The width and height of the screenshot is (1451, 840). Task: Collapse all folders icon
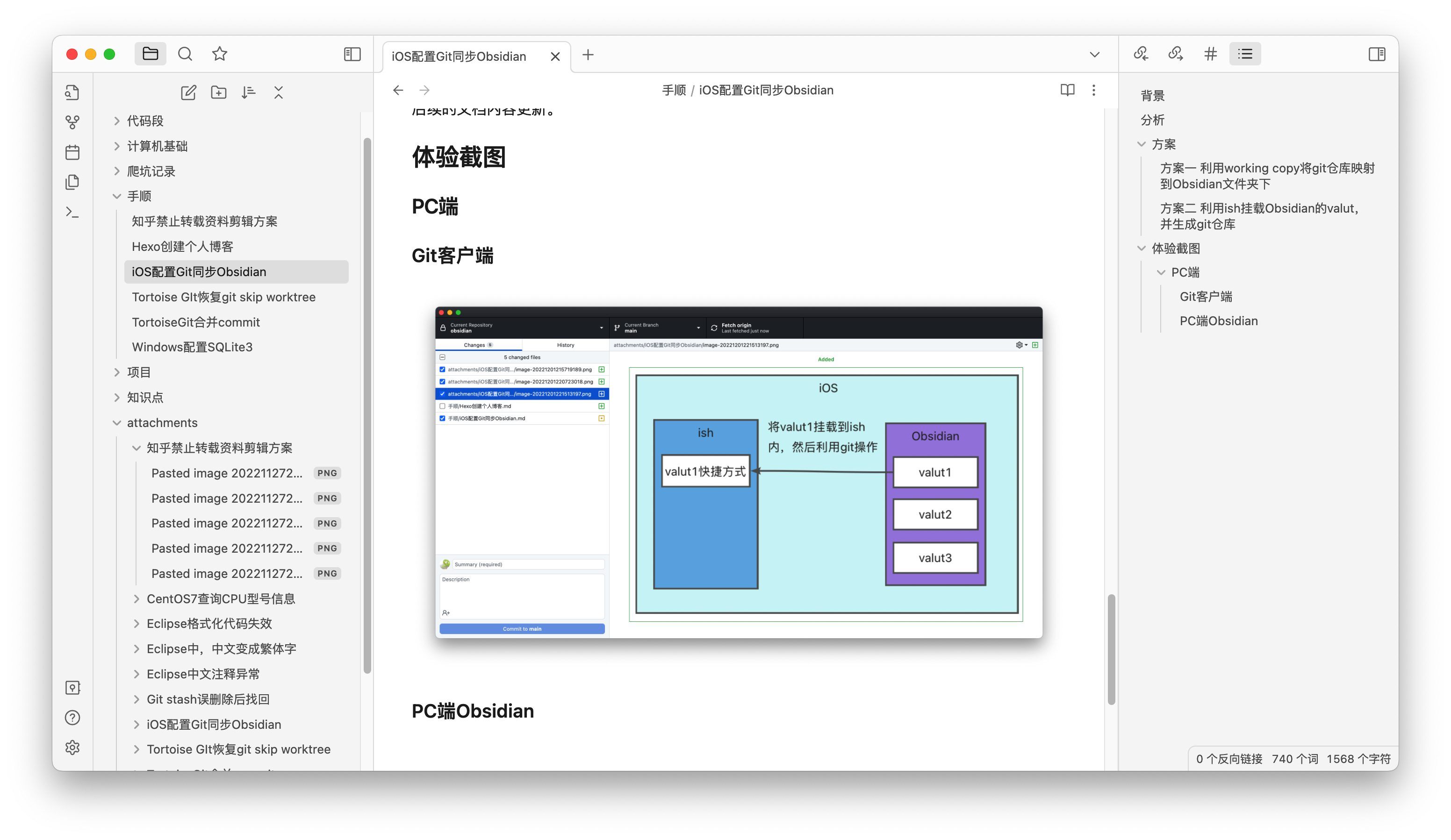279,93
